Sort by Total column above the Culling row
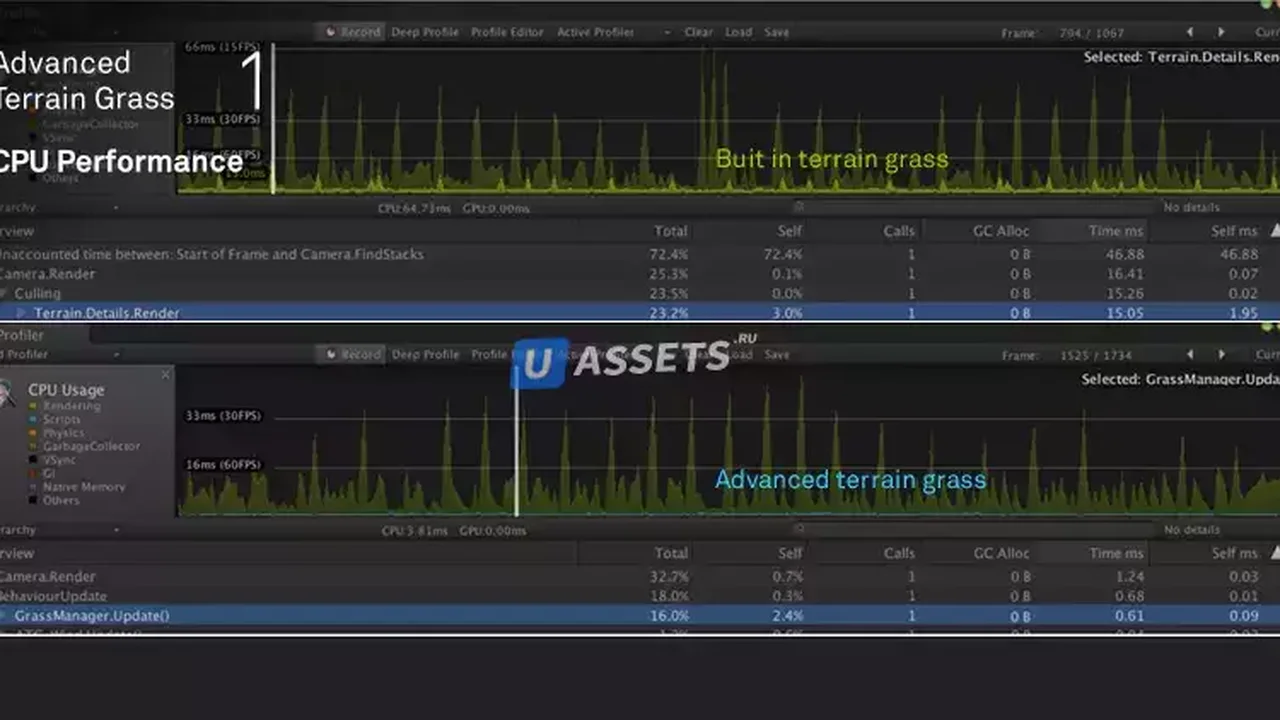The width and height of the screenshot is (1280, 720). 671,231
